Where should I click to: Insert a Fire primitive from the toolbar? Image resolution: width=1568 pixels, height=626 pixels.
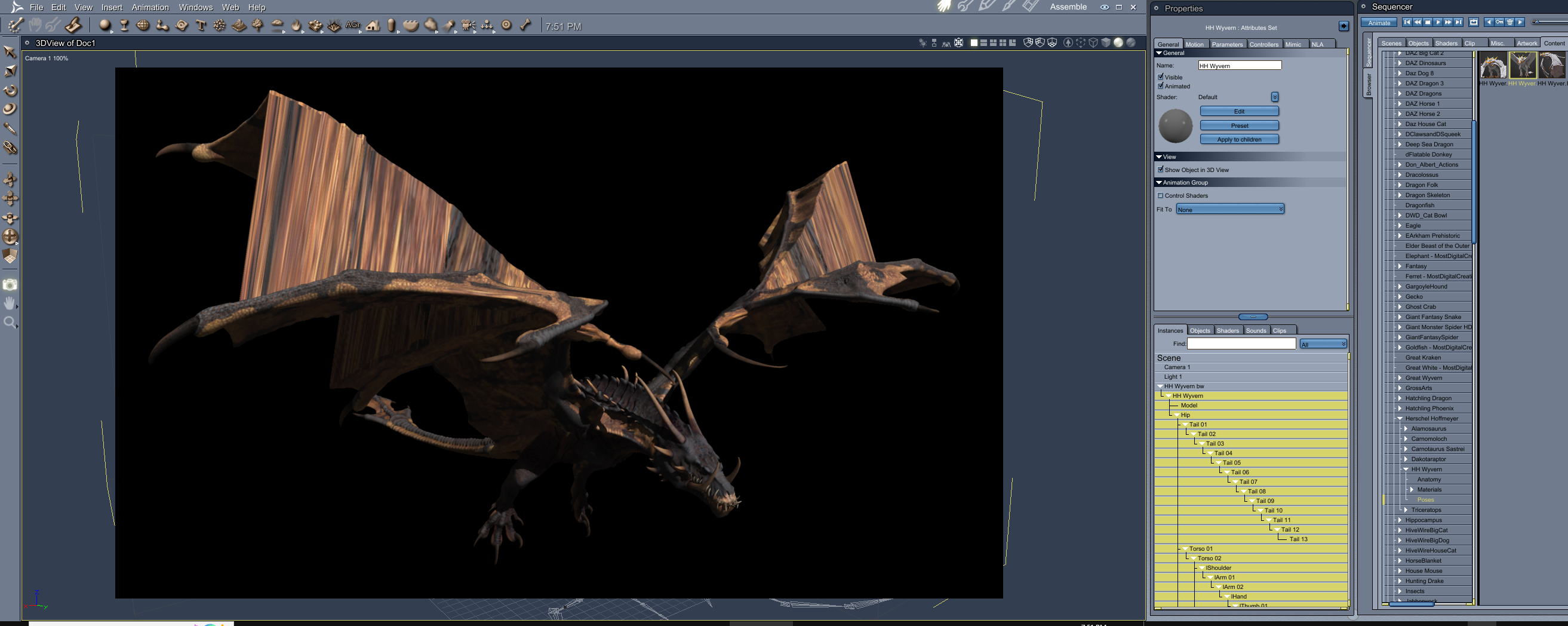[x=296, y=26]
